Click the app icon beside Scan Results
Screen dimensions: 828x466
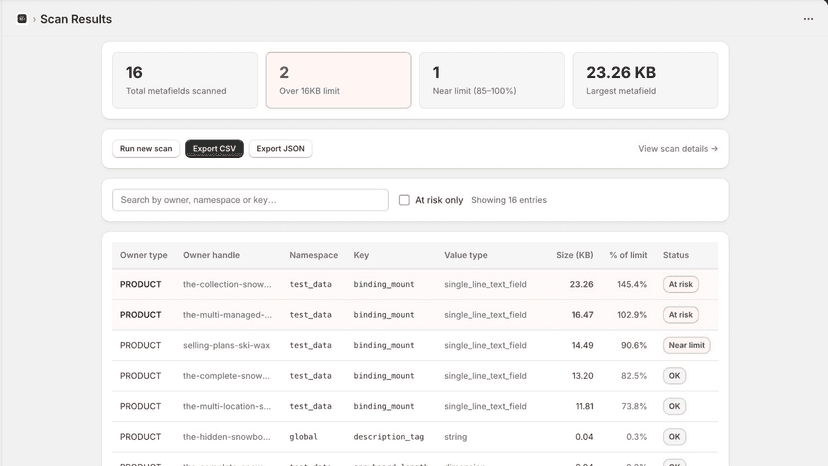pos(22,19)
